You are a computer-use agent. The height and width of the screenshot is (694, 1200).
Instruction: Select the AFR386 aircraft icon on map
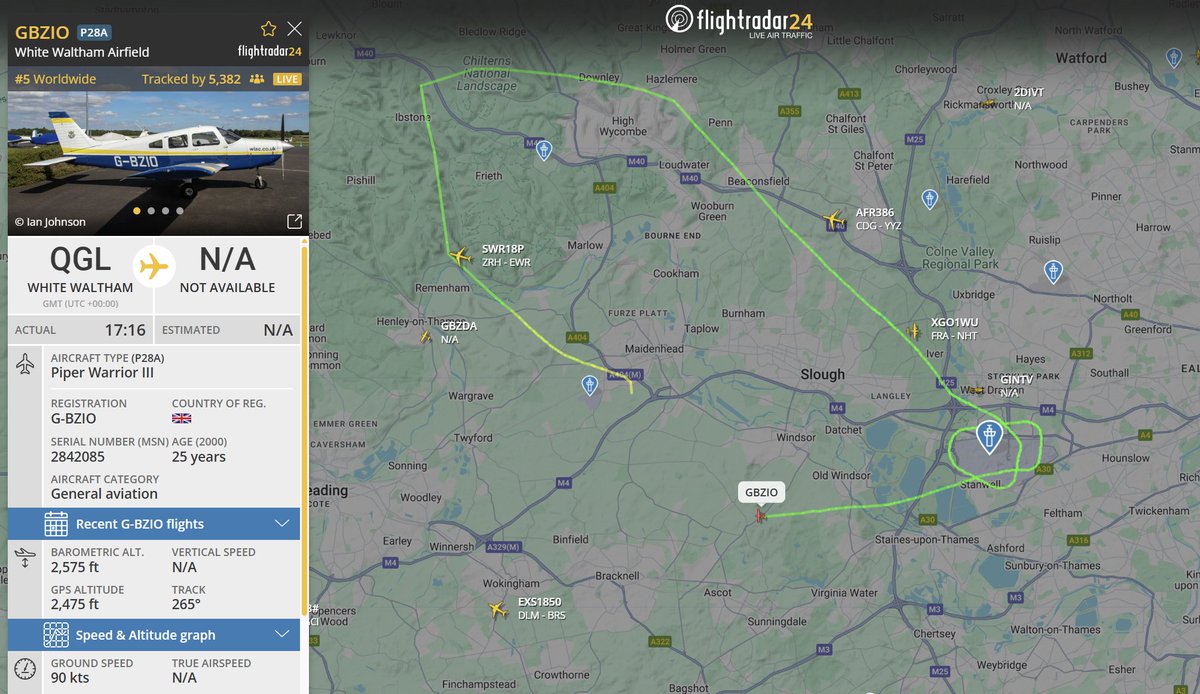click(834, 220)
